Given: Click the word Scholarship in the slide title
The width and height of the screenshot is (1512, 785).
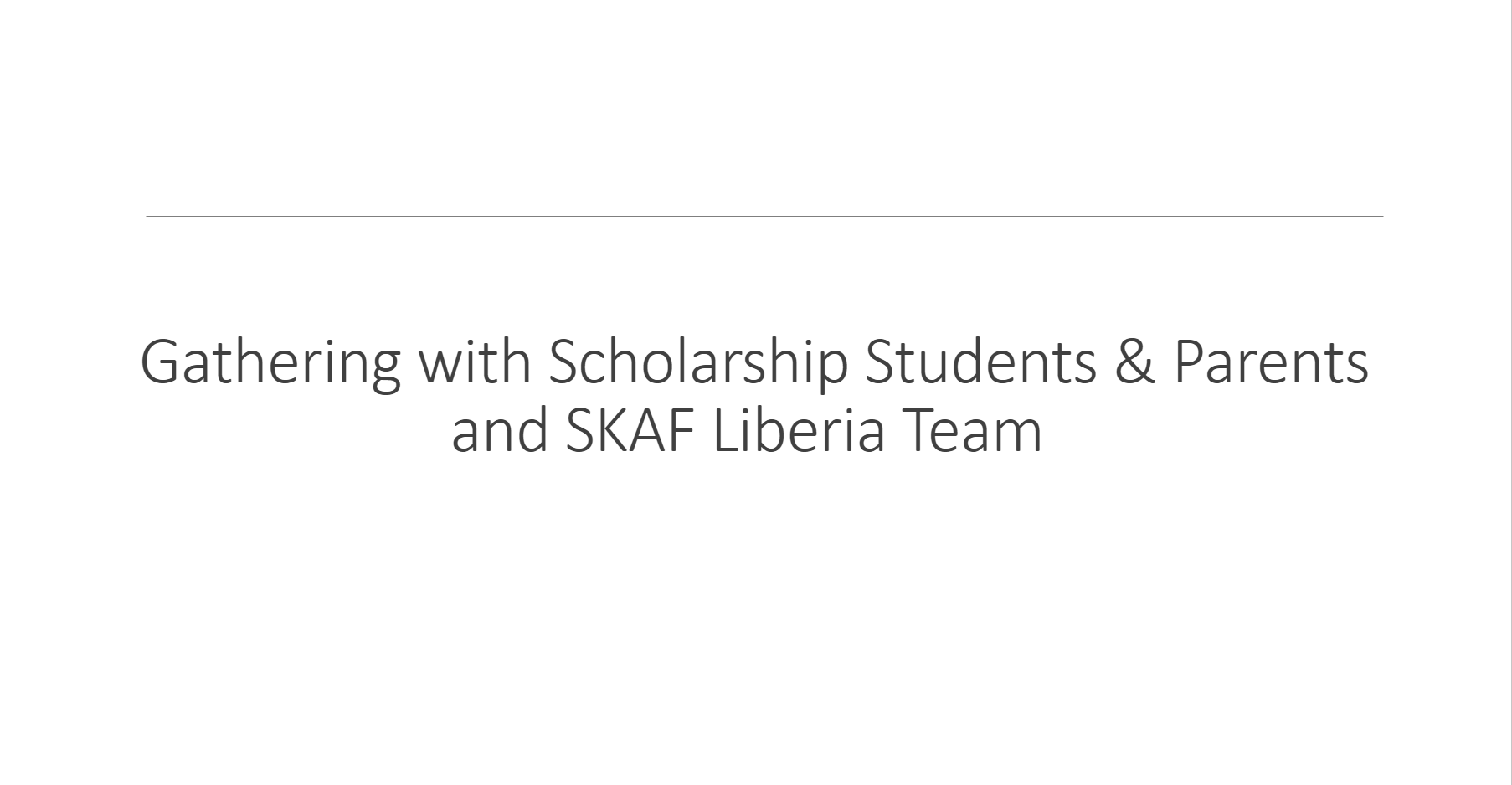Looking at the screenshot, I should (697, 363).
